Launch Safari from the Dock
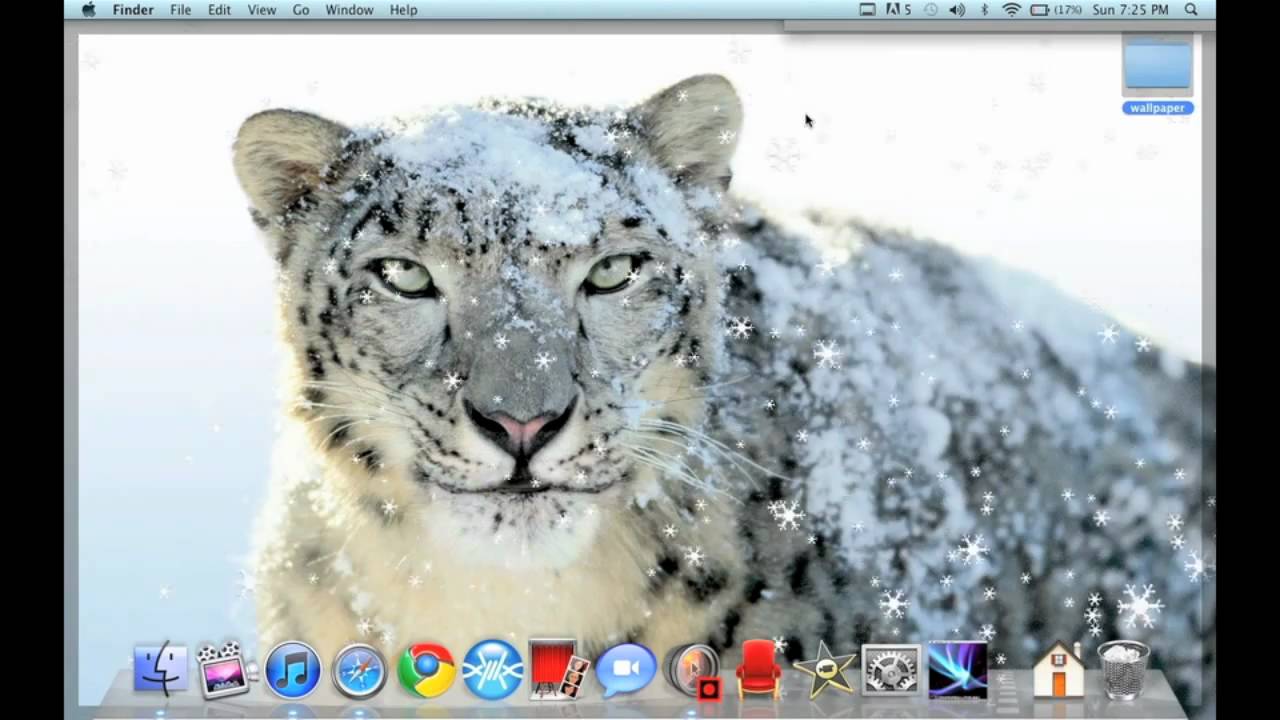This screenshot has height=720, width=1280. click(359, 670)
